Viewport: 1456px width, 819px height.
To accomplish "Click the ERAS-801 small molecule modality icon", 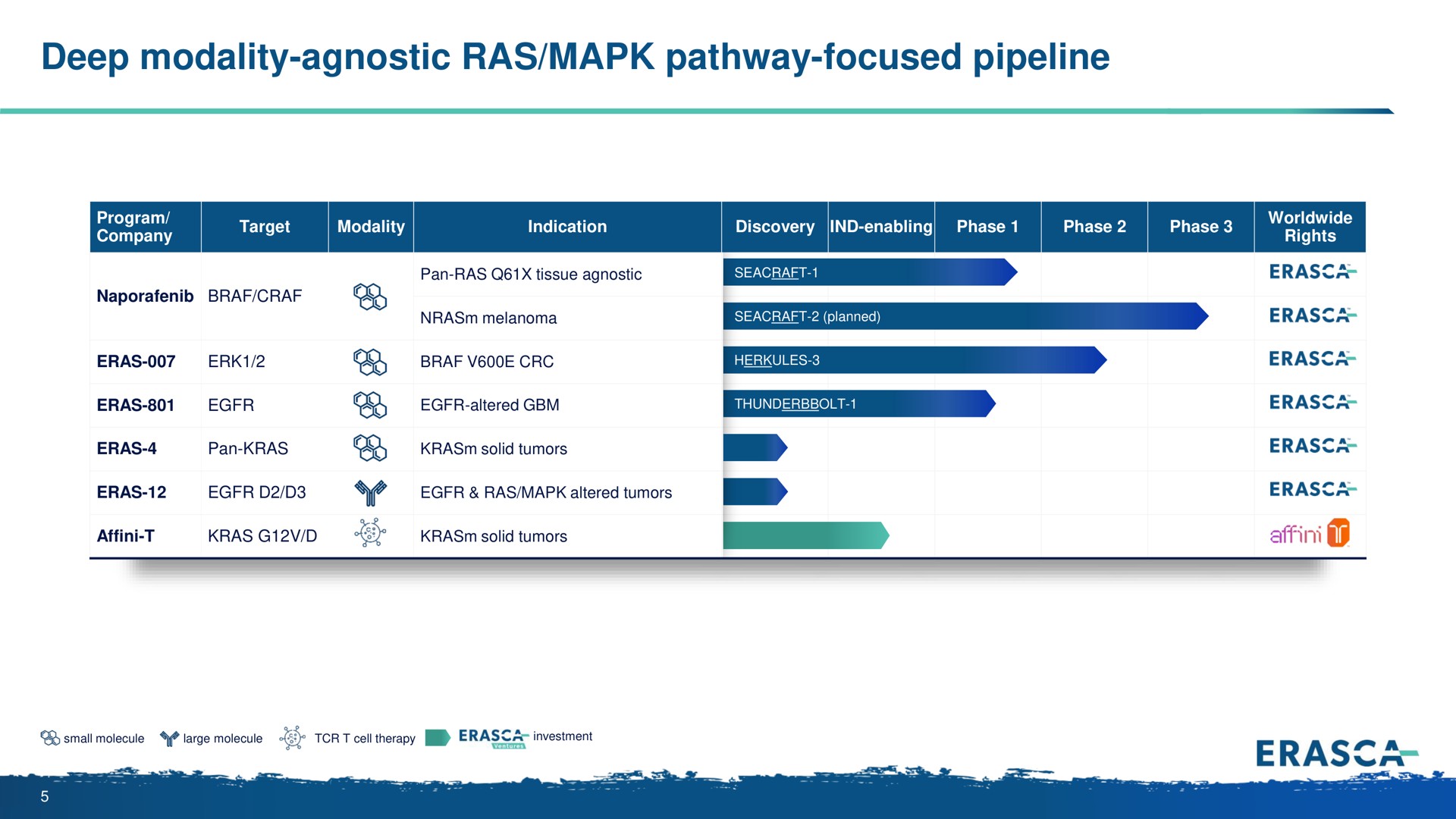I will pyautogui.click(x=370, y=405).
